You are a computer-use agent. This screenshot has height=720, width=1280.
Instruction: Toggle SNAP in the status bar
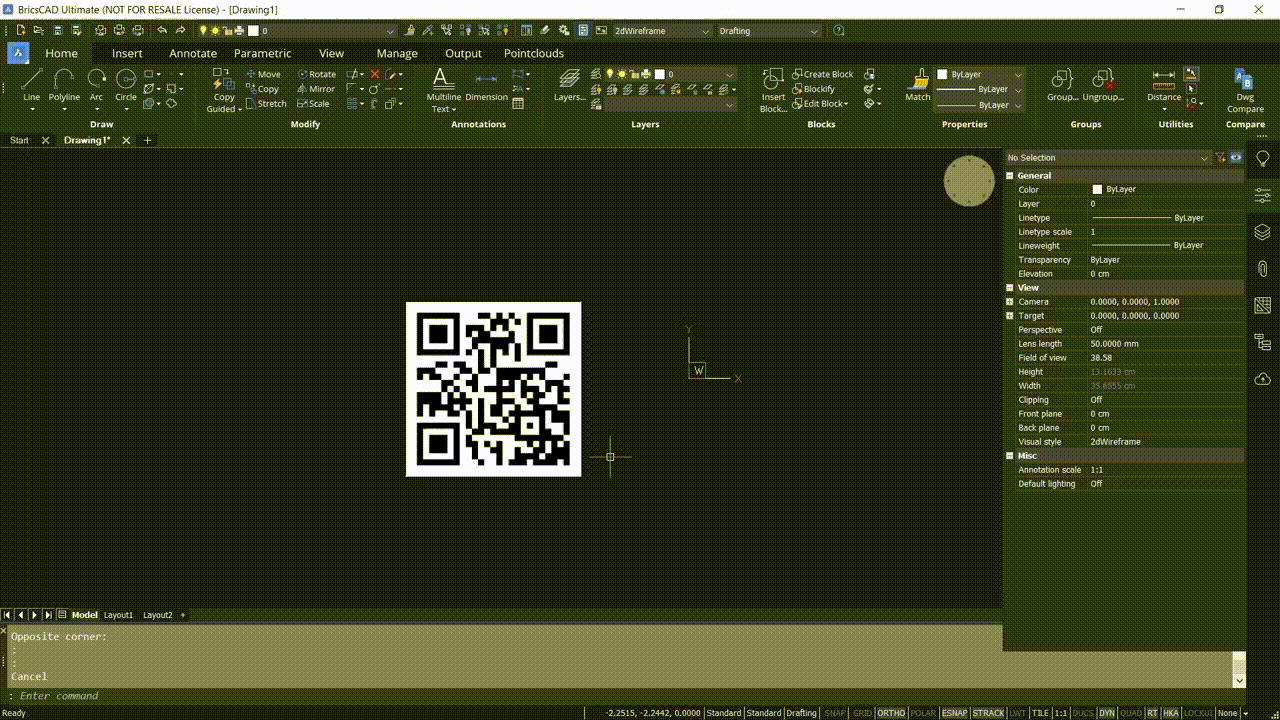click(x=834, y=713)
